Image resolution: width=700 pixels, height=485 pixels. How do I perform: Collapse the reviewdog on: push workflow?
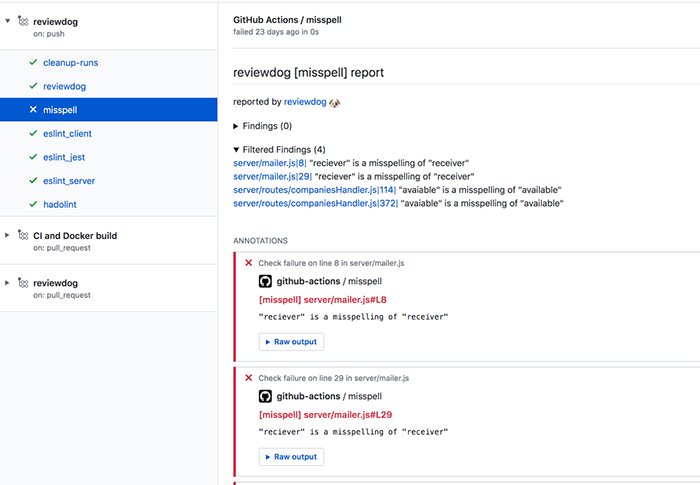tap(7, 21)
